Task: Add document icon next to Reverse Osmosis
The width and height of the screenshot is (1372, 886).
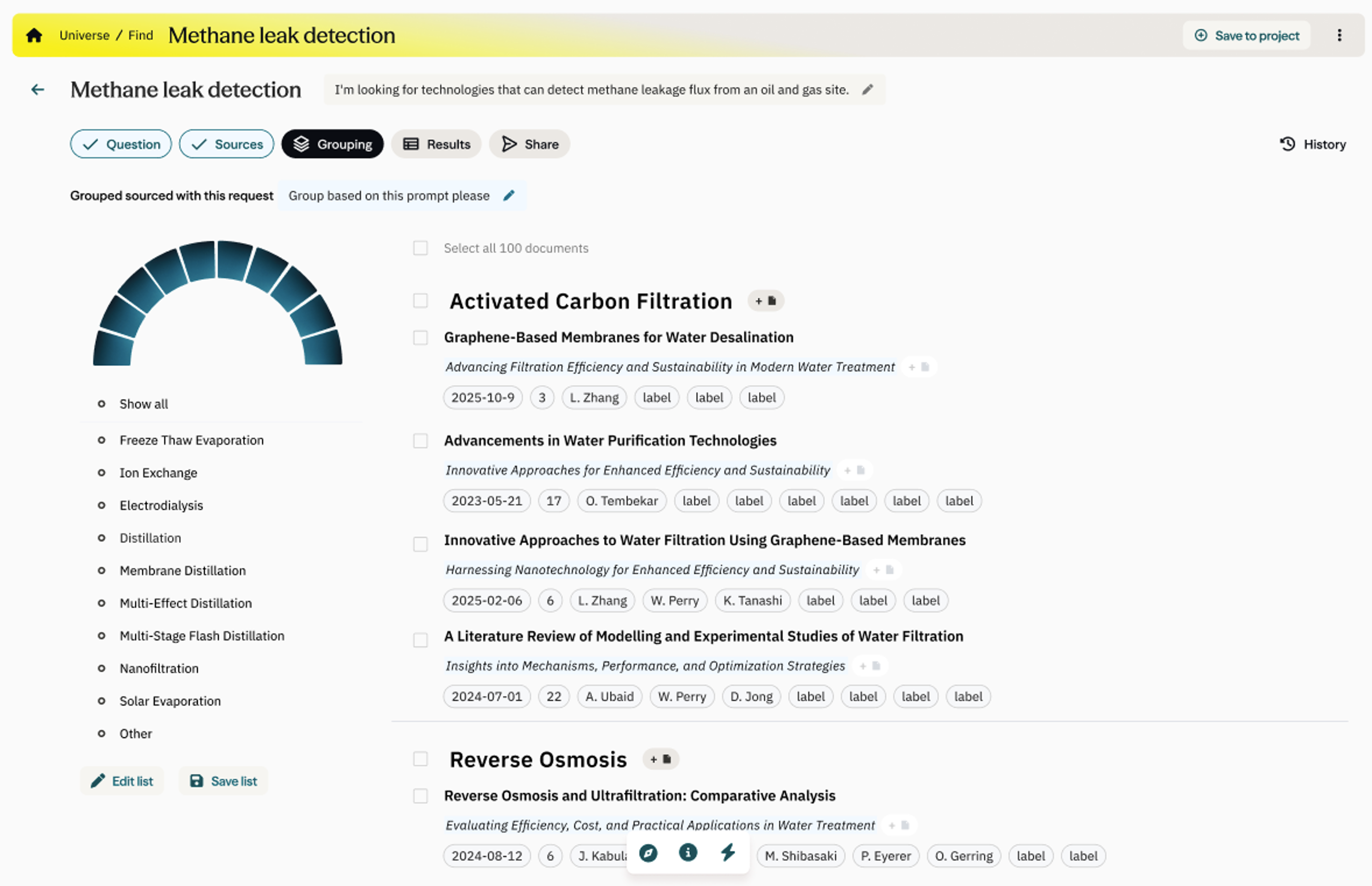Action: tap(660, 759)
